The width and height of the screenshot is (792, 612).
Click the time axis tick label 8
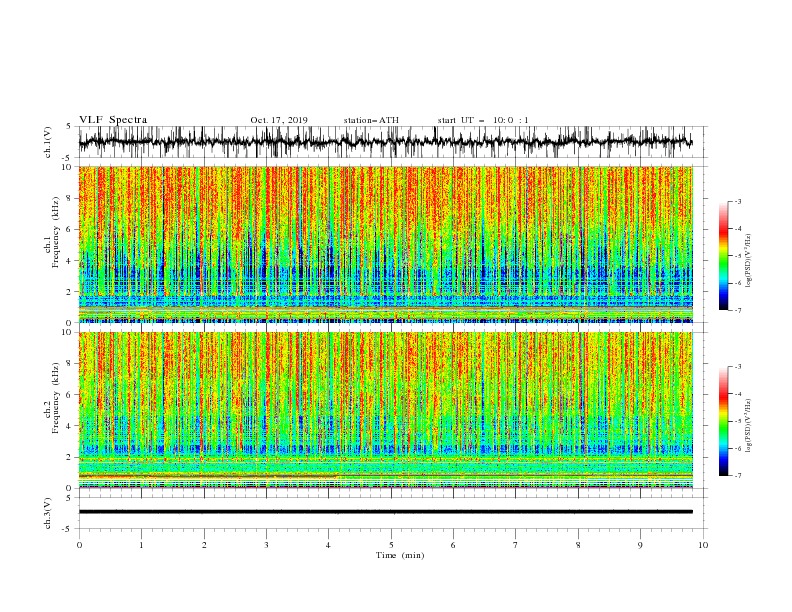(x=578, y=545)
